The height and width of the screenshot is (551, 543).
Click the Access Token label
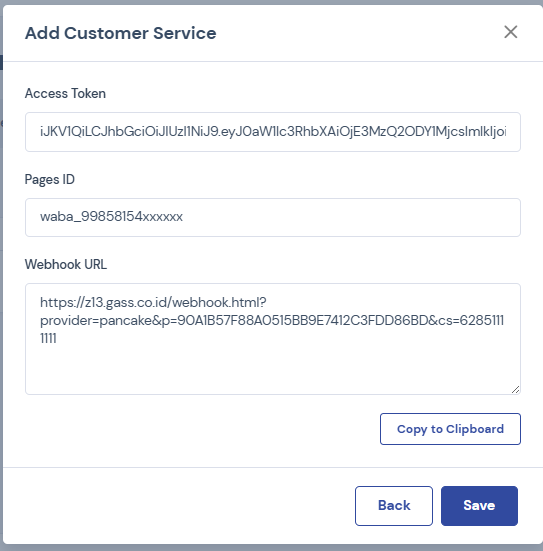coord(65,93)
